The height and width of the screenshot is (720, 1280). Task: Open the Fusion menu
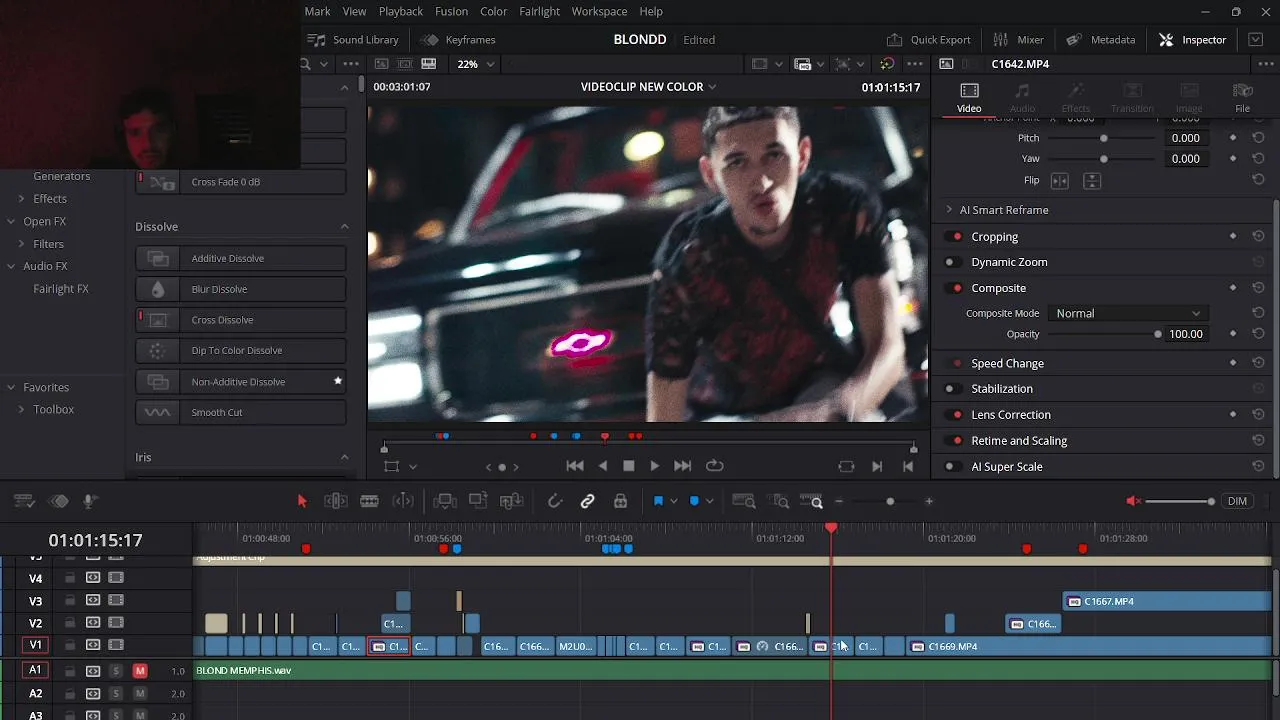452,11
